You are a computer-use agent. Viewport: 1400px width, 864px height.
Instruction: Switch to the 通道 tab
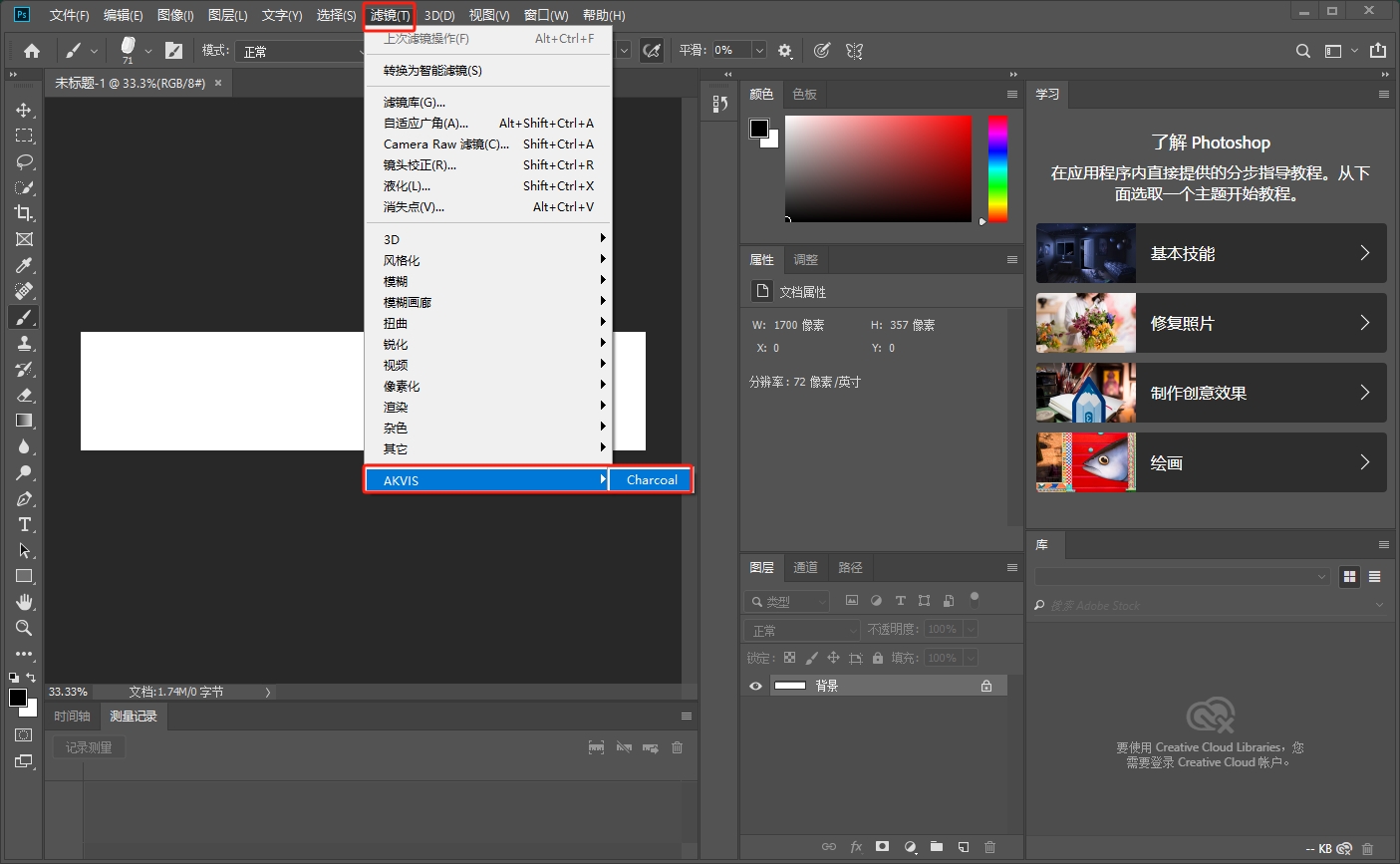click(x=805, y=567)
